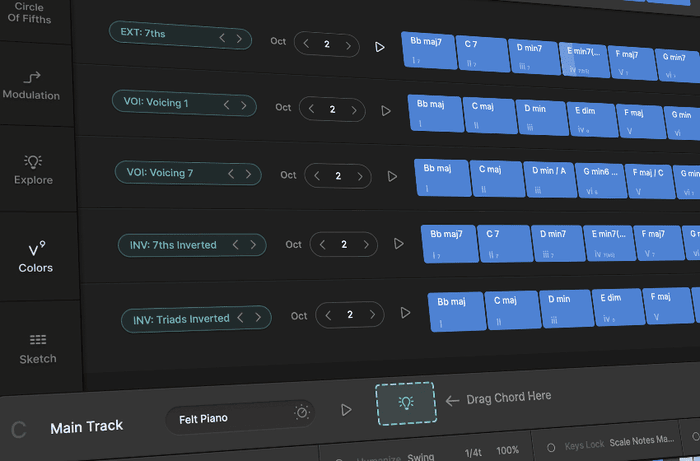Click the Felt Piano instrument dial icon
700x461 pixels.
tap(301, 412)
